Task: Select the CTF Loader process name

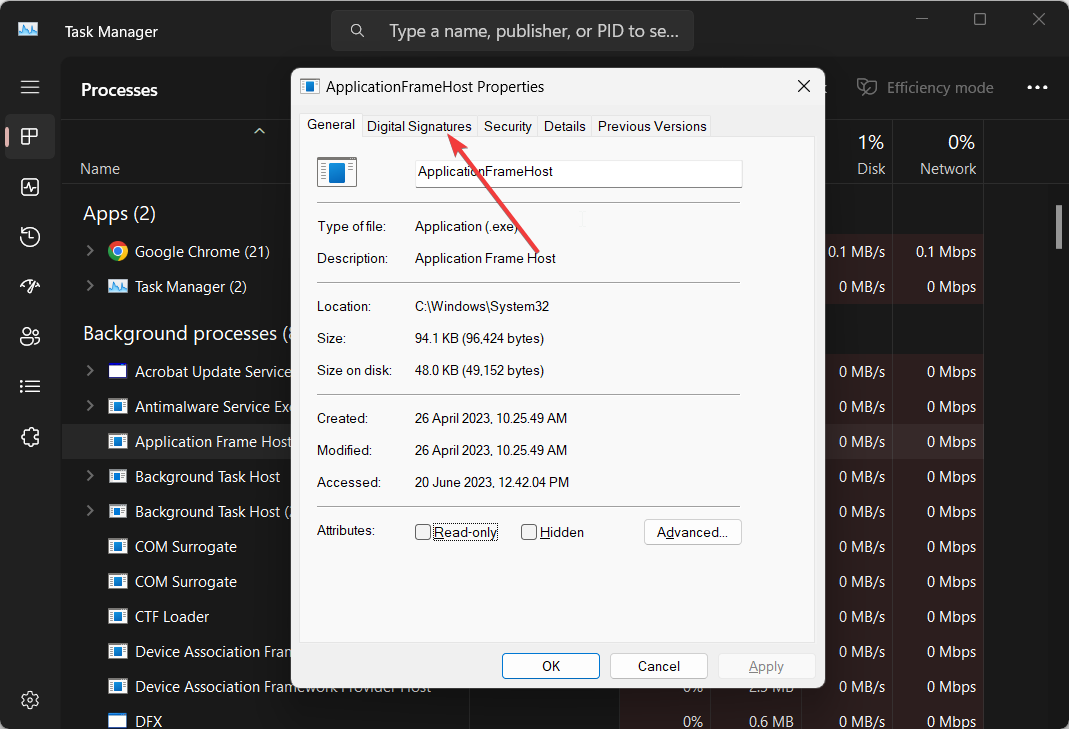Action: [x=172, y=616]
